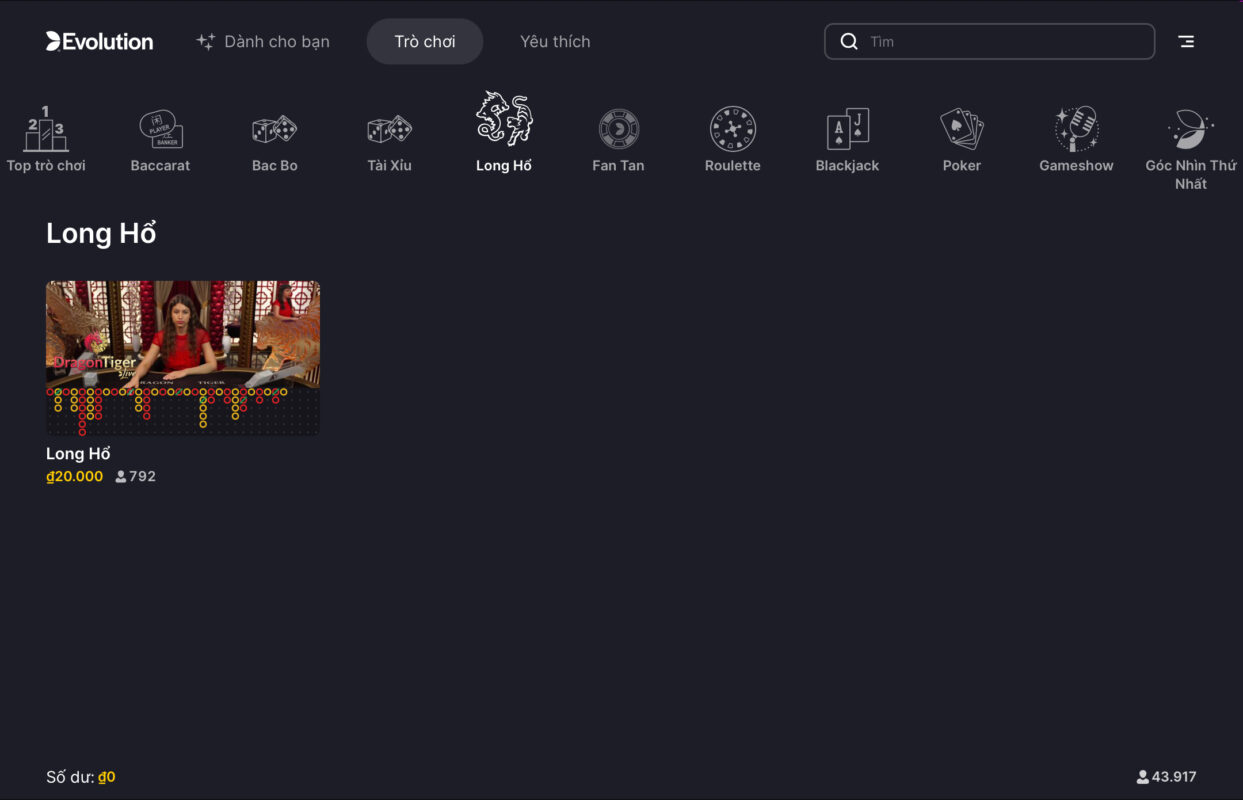This screenshot has height=800, width=1243.
Task: Pick the Roulette wheel icon
Action: 733,130
